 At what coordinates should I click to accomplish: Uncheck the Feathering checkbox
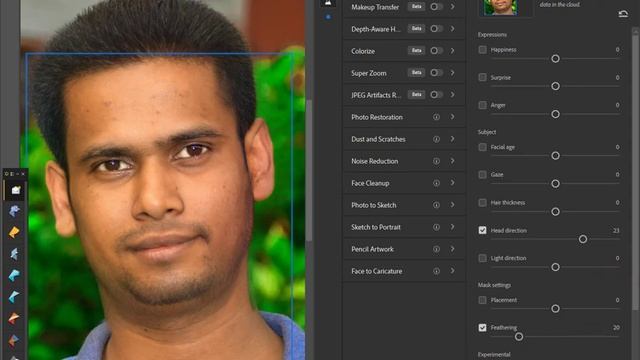(x=482, y=328)
